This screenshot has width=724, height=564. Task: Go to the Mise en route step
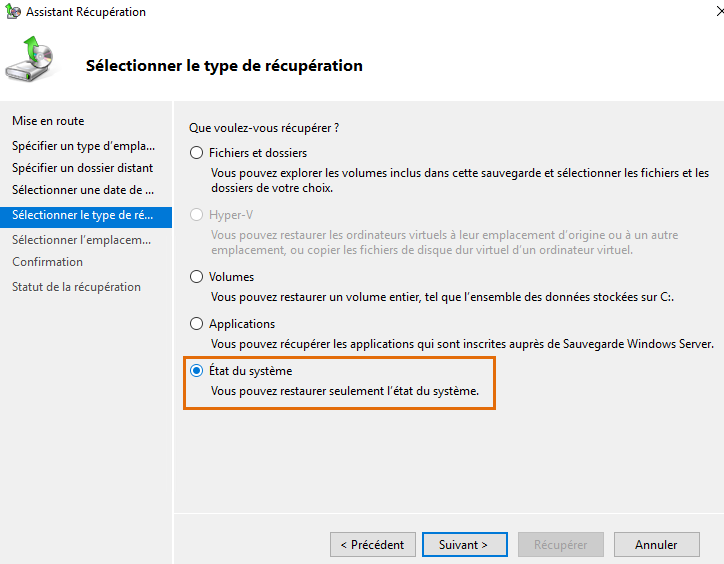(x=48, y=121)
